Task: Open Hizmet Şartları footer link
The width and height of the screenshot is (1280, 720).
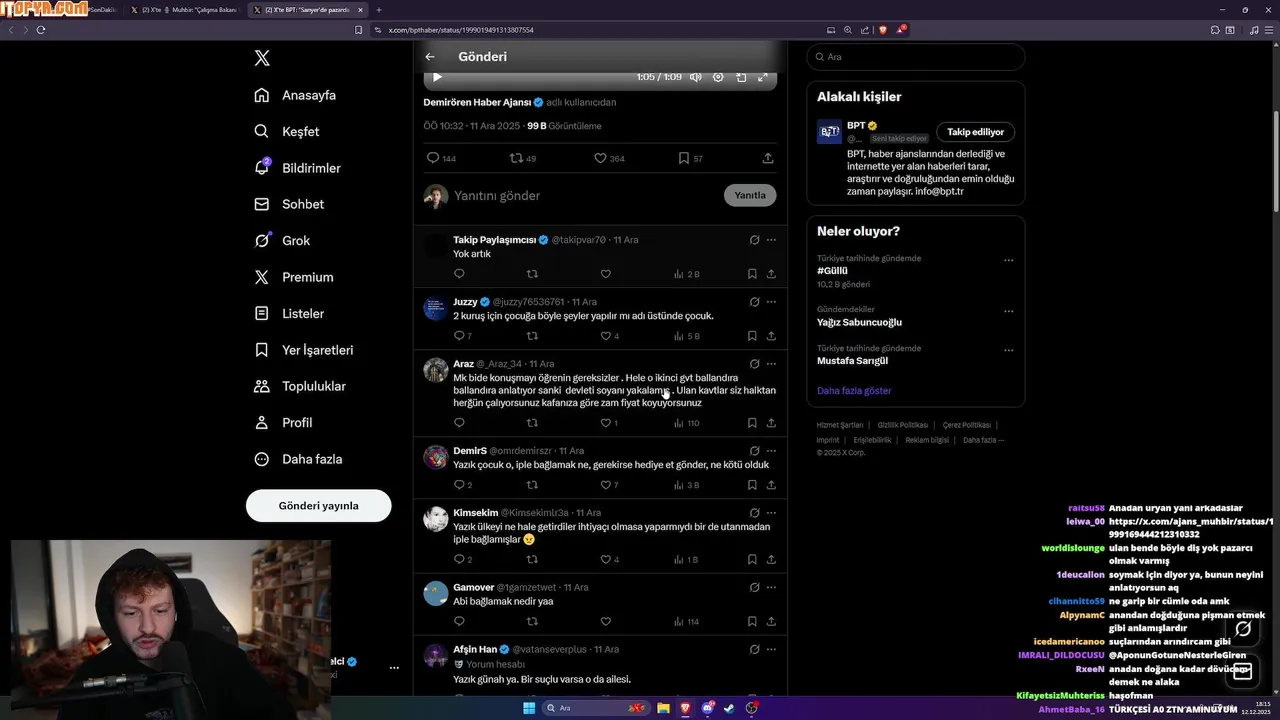Action: (x=840, y=425)
